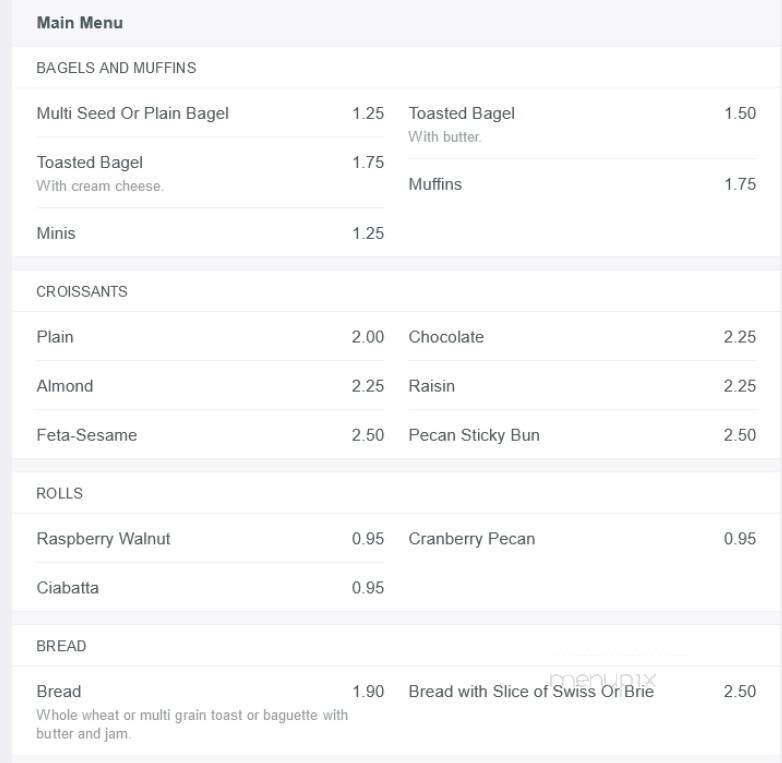This screenshot has height=763, width=782.
Task: Select the Minis menu item
Action: 56,234
